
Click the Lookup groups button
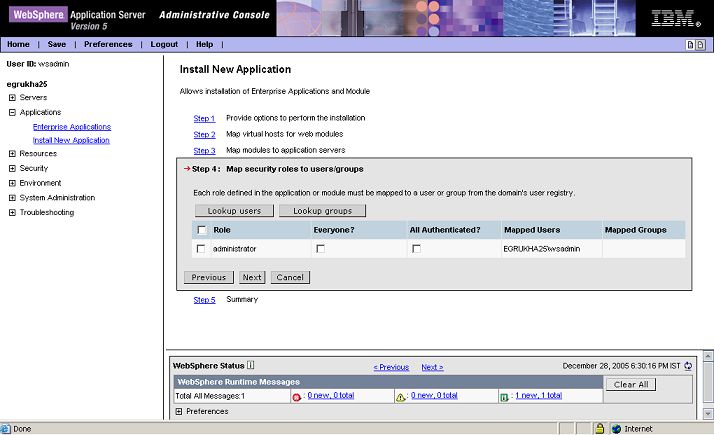tap(322, 211)
